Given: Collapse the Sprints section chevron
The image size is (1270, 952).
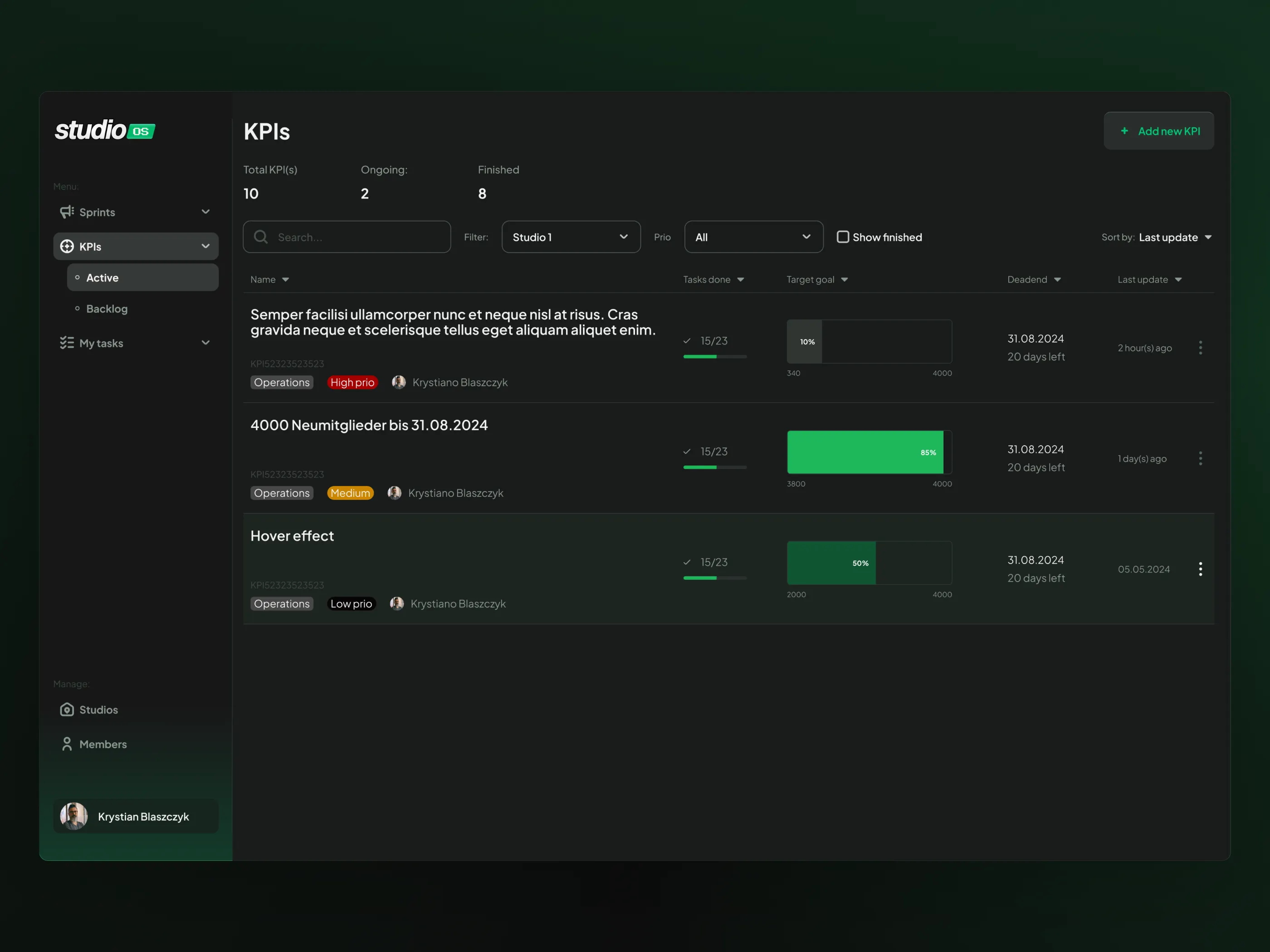Looking at the screenshot, I should 205,212.
